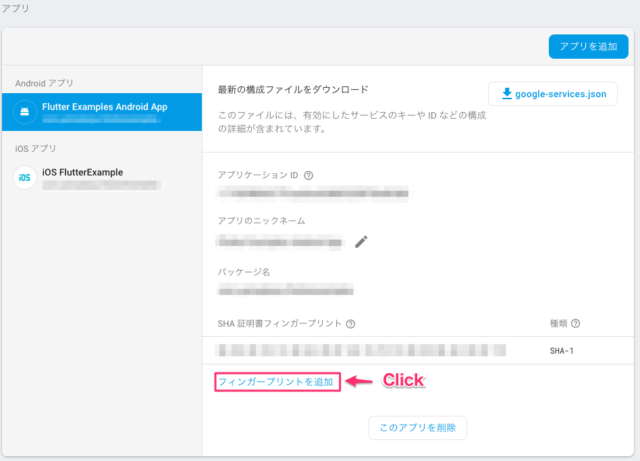This screenshot has height=461, width=640.
Task: Click the Android robot icon
Action: click(x=24, y=111)
